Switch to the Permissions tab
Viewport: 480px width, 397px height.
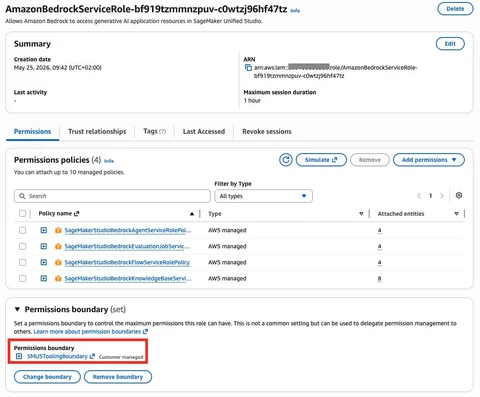(32, 131)
